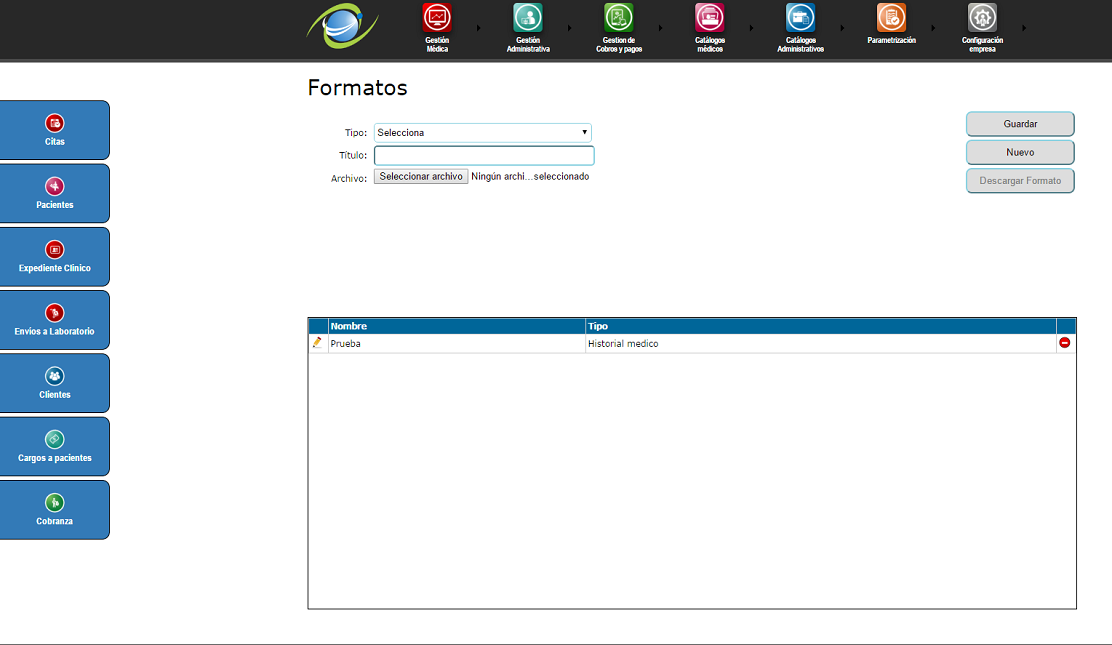This screenshot has width=1112, height=645.
Task: Open Pacientes from the sidebar
Action: pos(55,193)
